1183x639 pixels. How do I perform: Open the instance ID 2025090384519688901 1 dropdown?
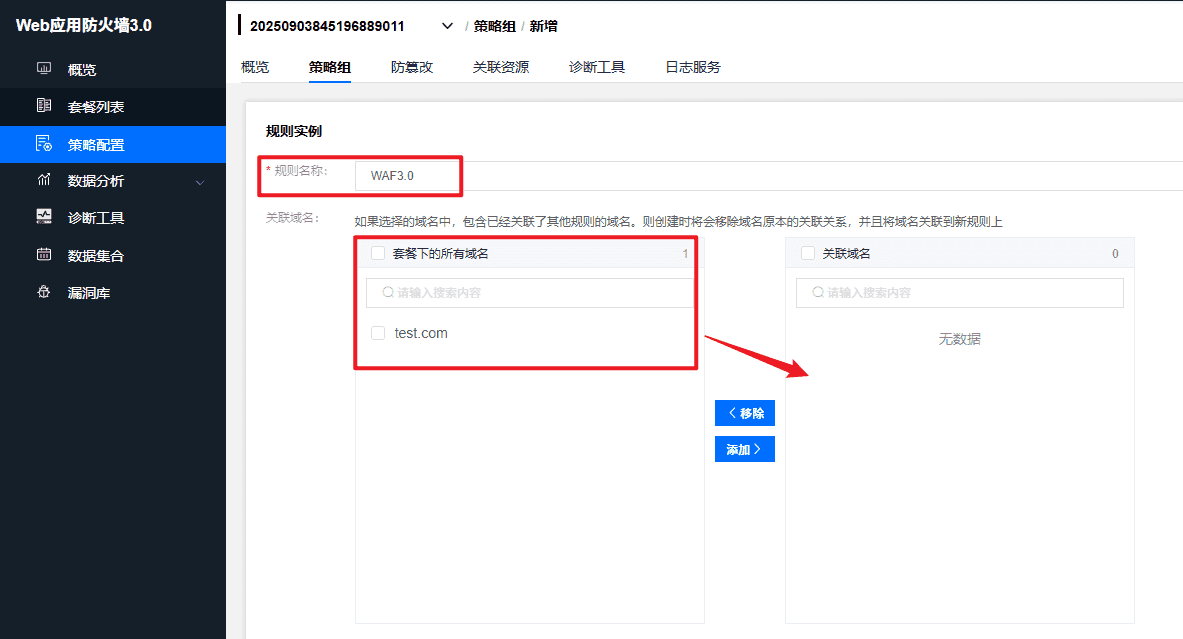(x=447, y=26)
